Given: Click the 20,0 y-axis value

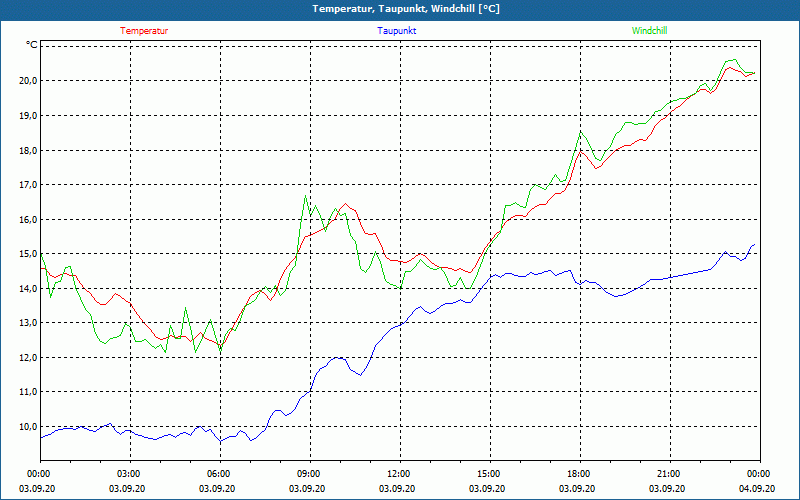Looking at the screenshot, I should click(x=28, y=81).
